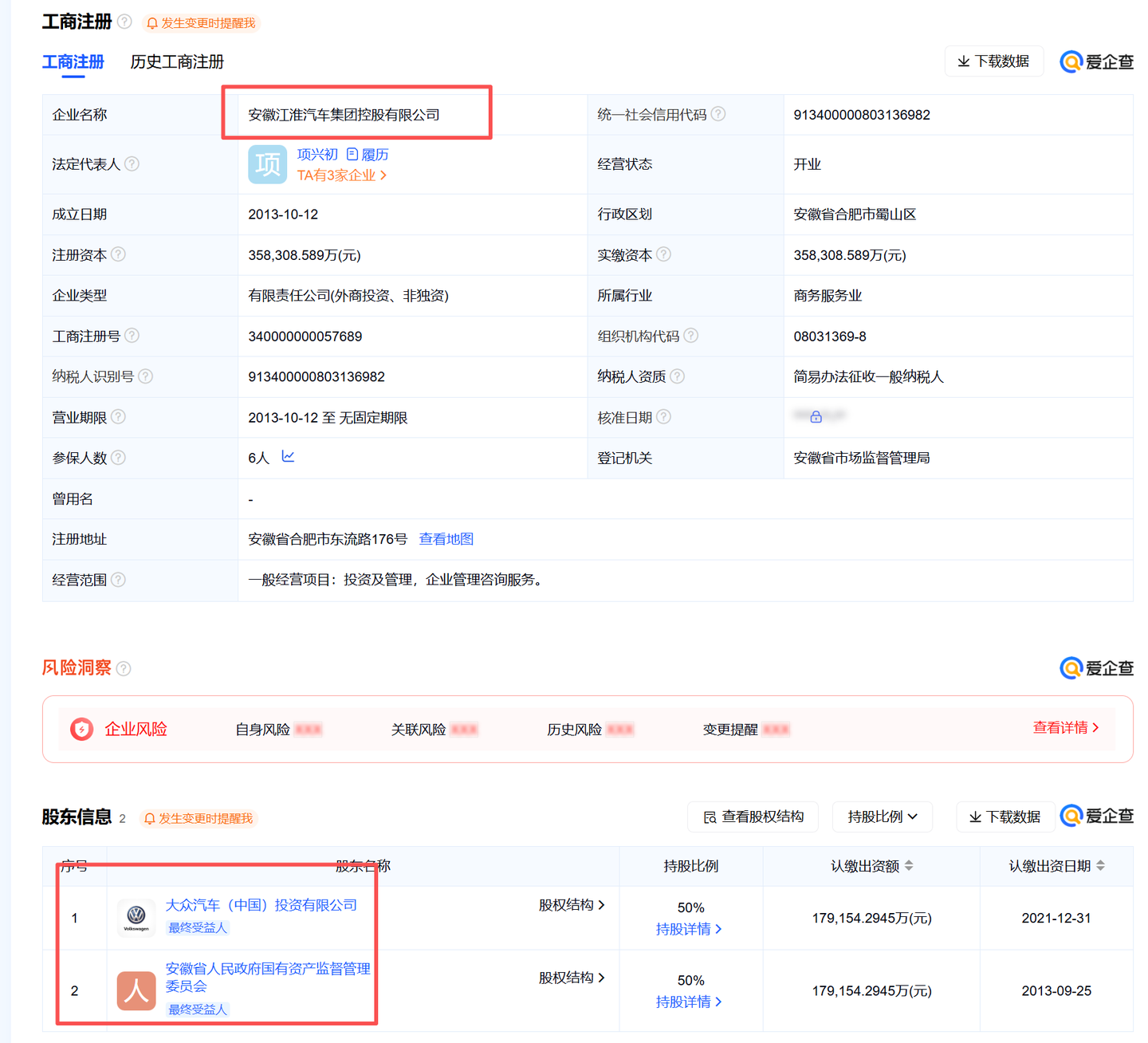Click lock icon on hidden 核准日期 value
This screenshot has height=1043, width=1148.
(x=816, y=416)
